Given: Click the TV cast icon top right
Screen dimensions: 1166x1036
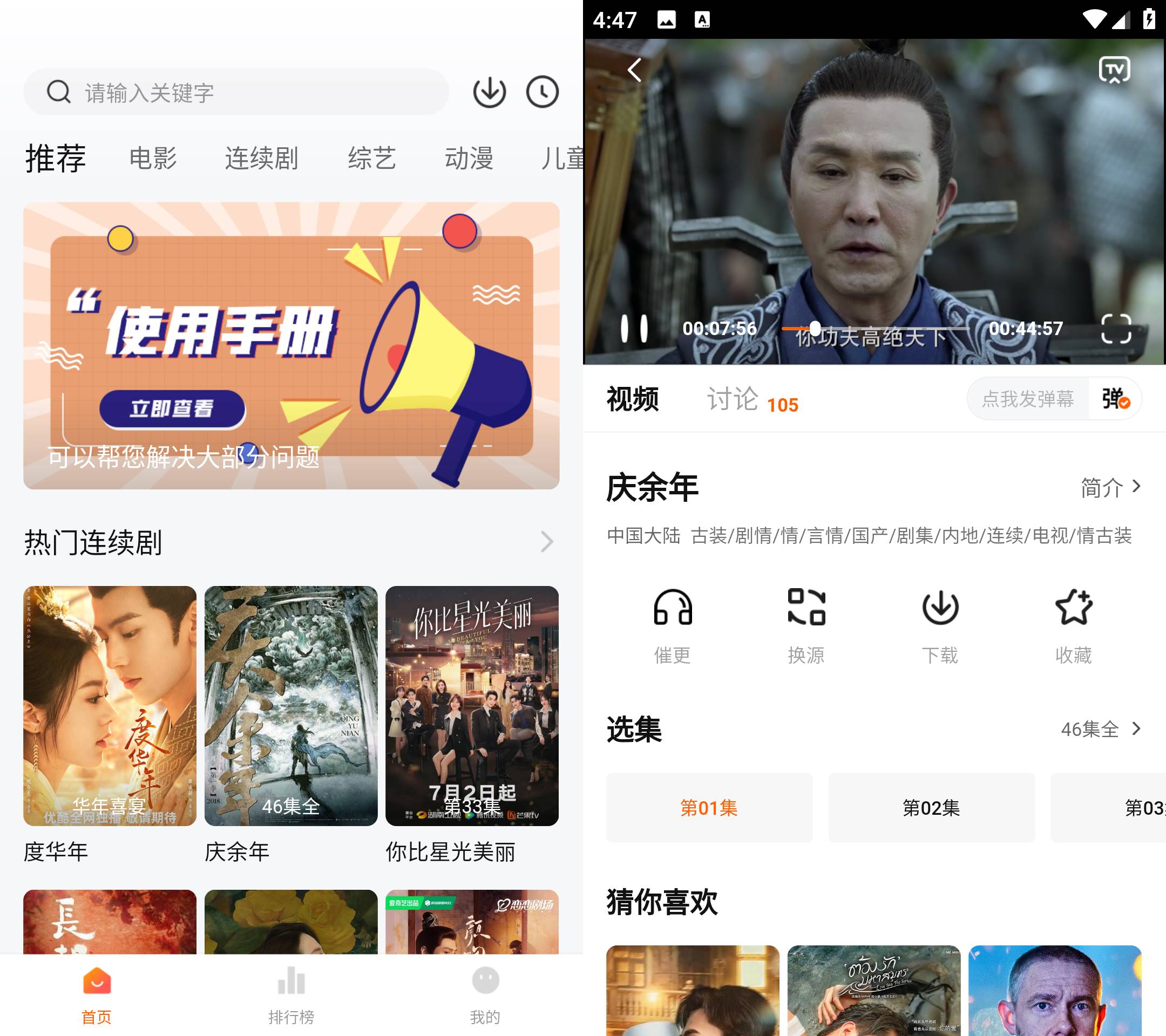Looking at the screenshot, I should [1114, 69].
